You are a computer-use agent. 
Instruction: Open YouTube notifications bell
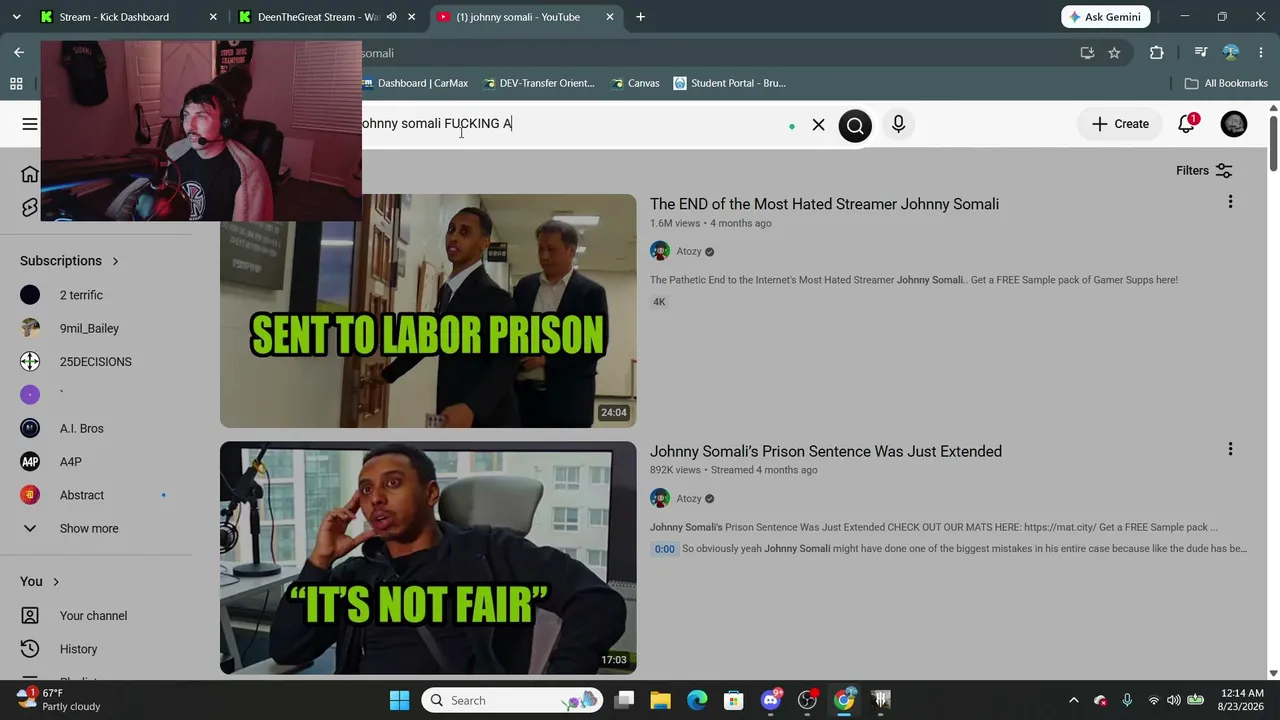point(1187,124)
